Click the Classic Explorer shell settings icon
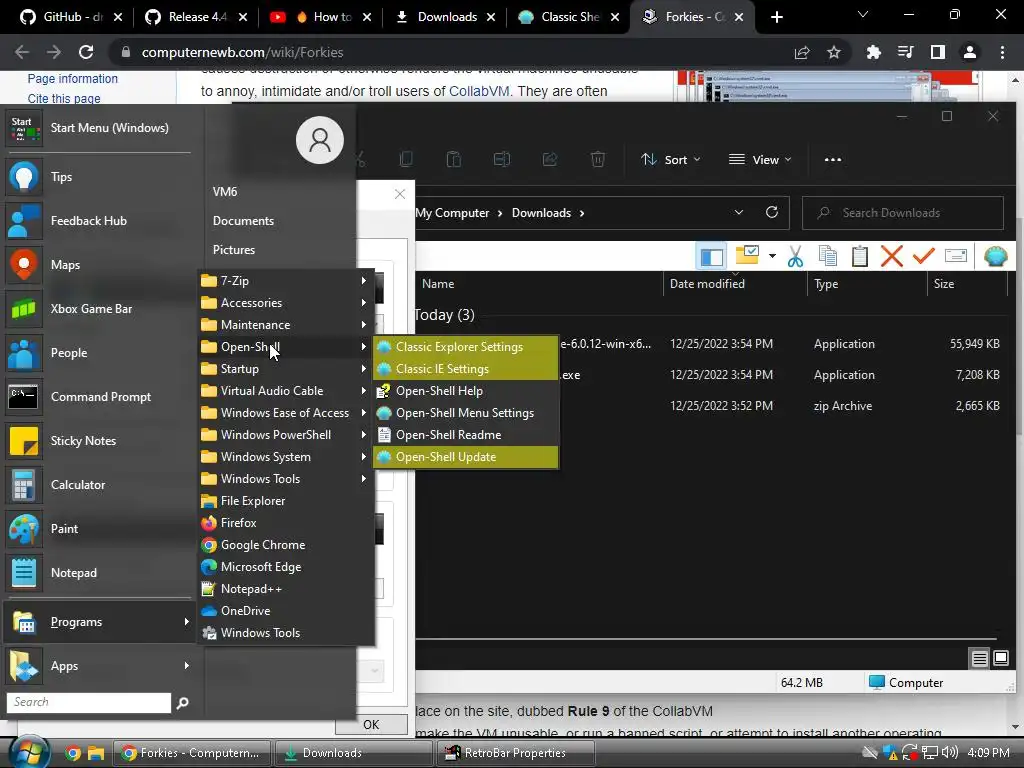Screen dimensions: 1024x768 tap(995, 256)
